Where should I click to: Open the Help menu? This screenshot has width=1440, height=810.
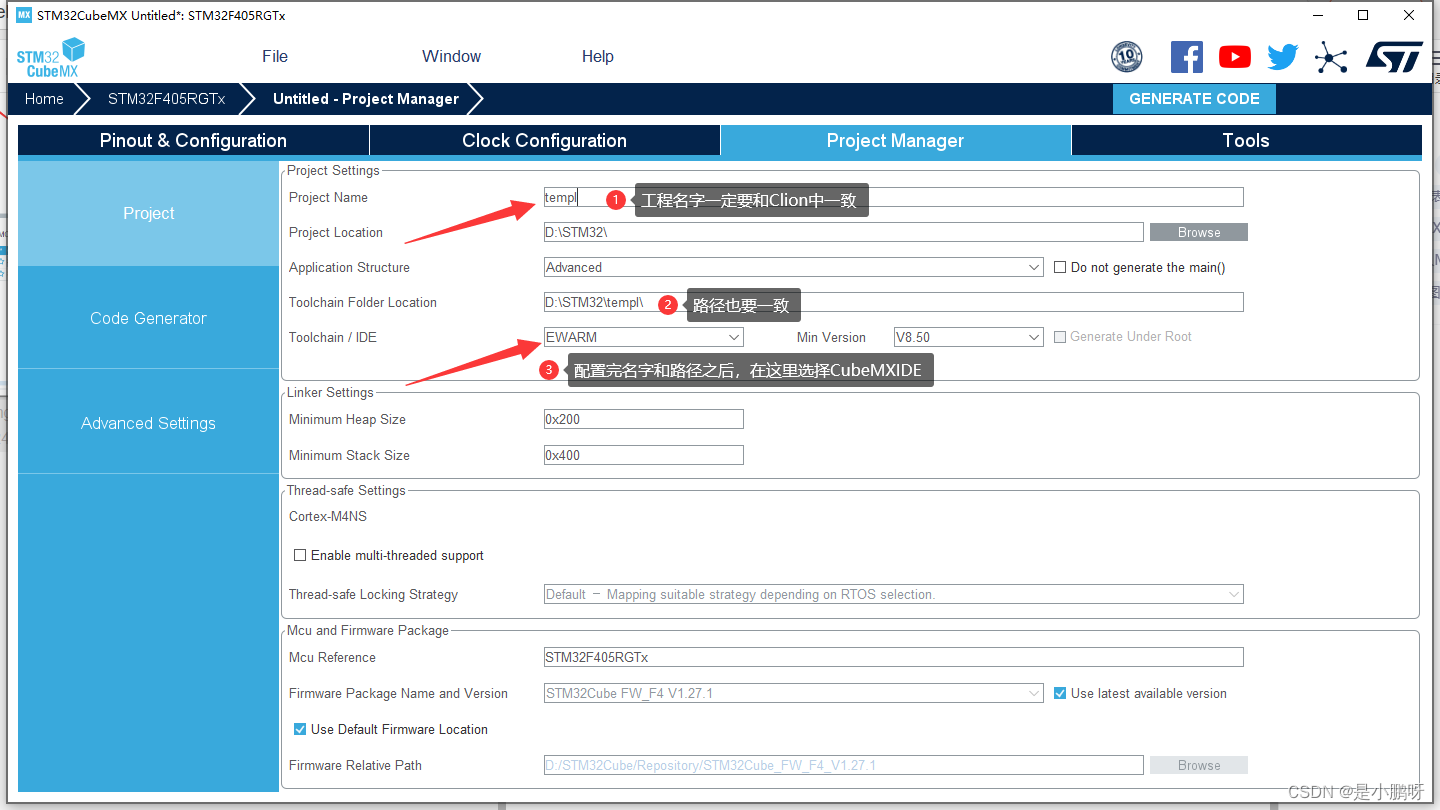[x=598, y=56]
